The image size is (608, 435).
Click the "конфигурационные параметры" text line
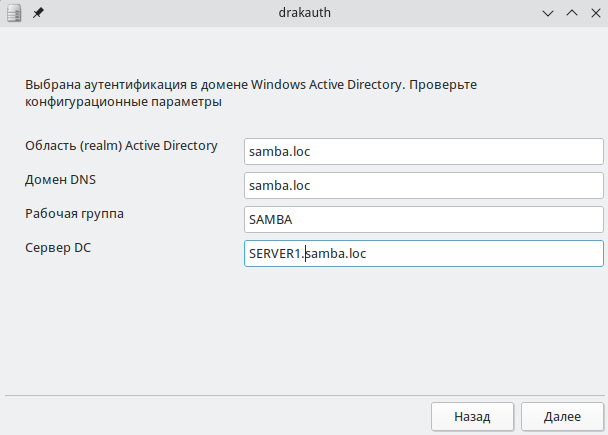click(x=123, y=102)
